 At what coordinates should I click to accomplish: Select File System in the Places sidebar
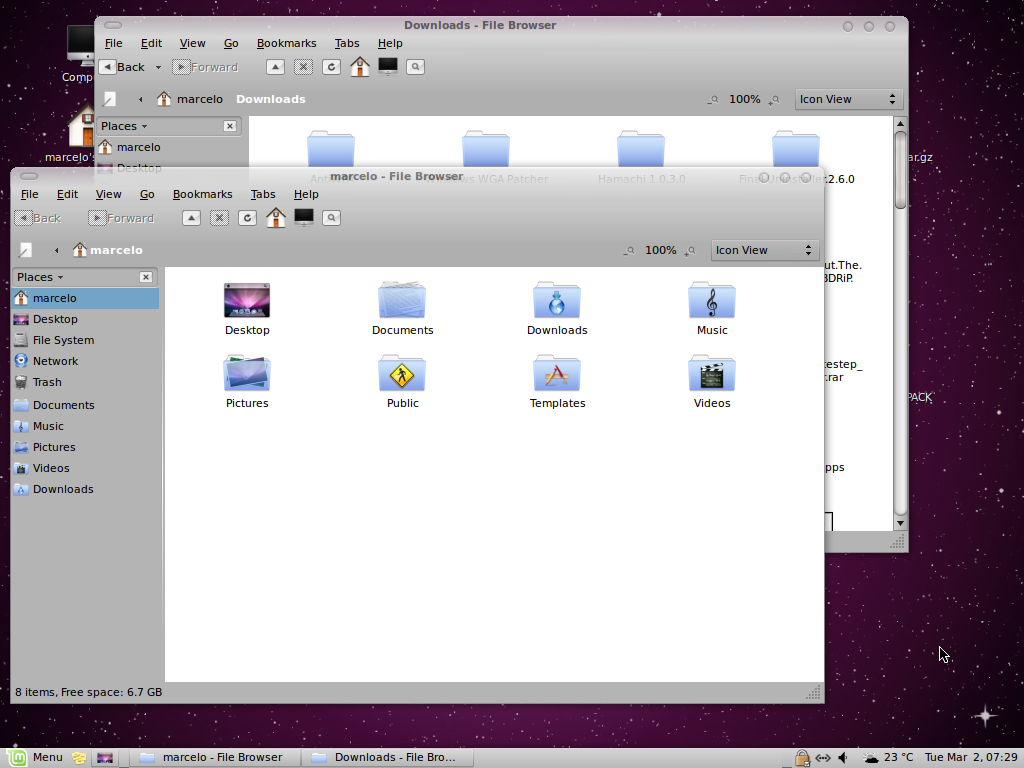pos(86,340)
